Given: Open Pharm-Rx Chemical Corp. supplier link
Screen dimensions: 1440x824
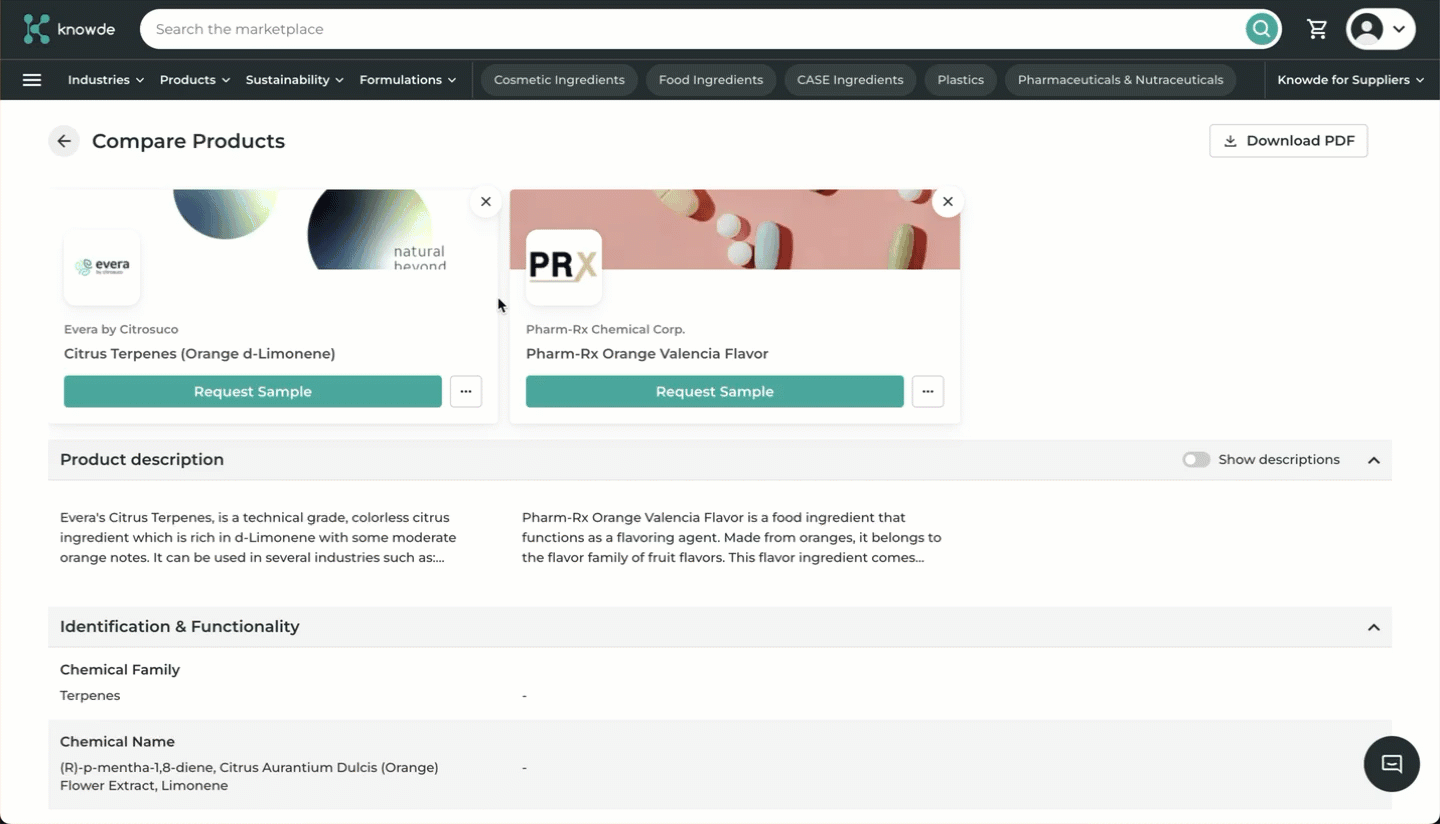Looking at the screenshot, I should point(606,329).
